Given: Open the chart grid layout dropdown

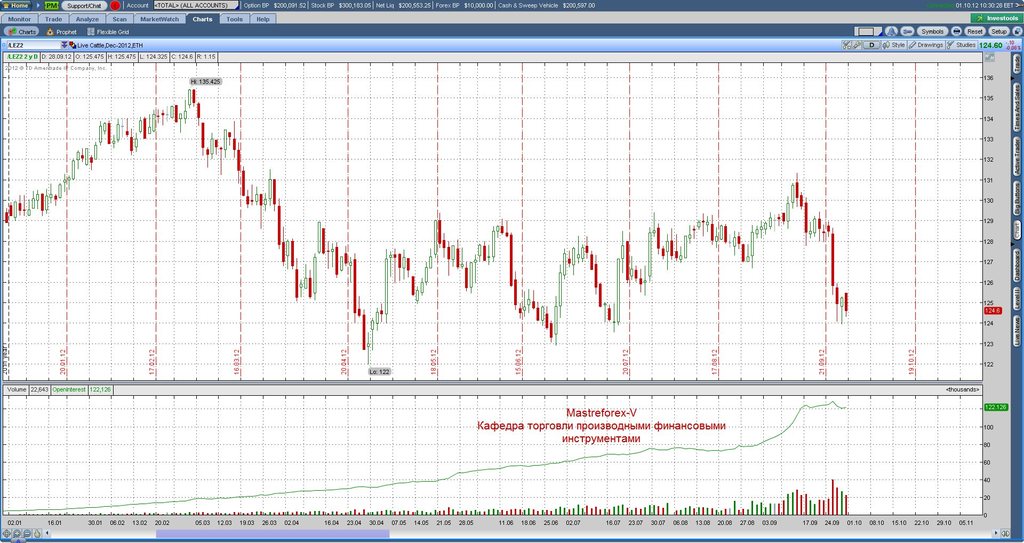Looking at the screenshot, I should 869,31.
